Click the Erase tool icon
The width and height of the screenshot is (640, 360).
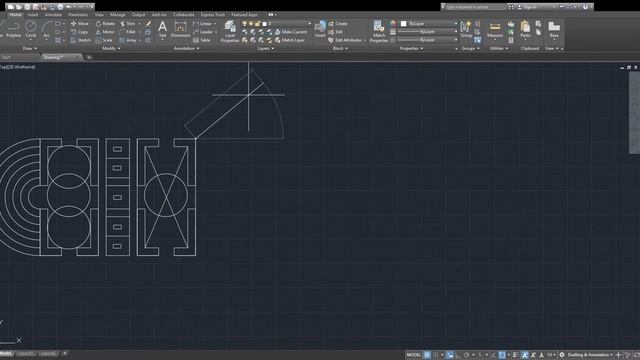point(148,24)
